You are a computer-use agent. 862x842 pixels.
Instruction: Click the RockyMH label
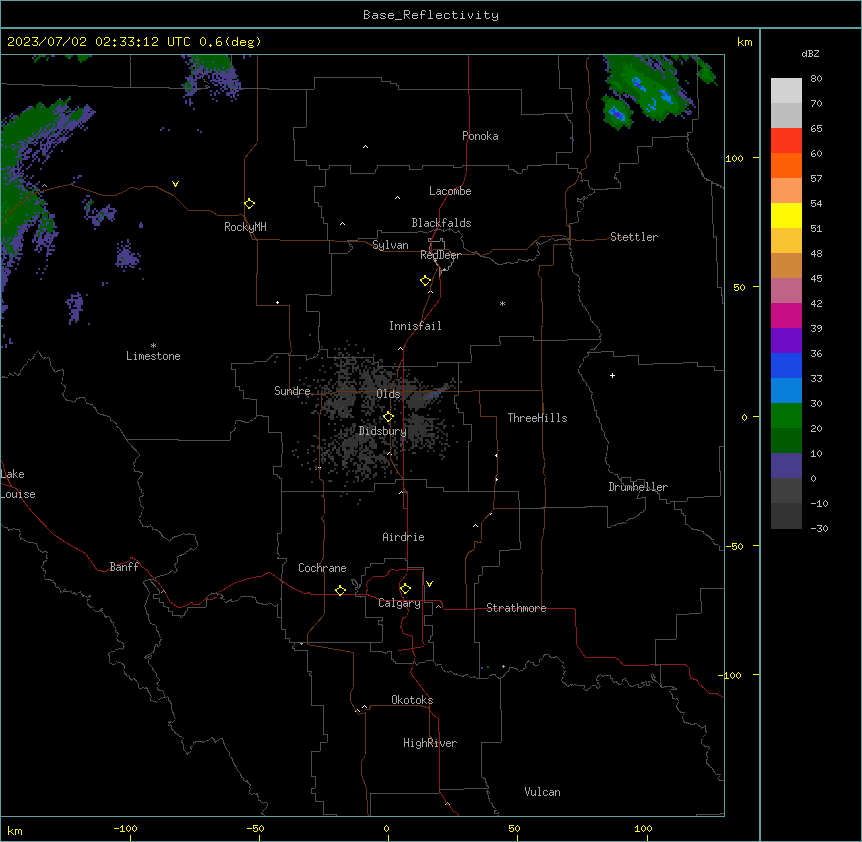(x=245, y=227)
